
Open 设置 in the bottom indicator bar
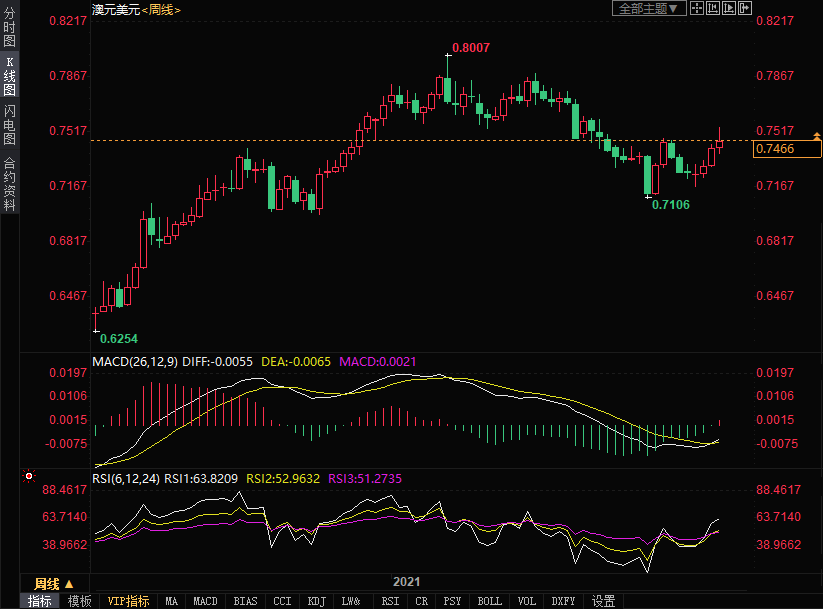(603, 601)
